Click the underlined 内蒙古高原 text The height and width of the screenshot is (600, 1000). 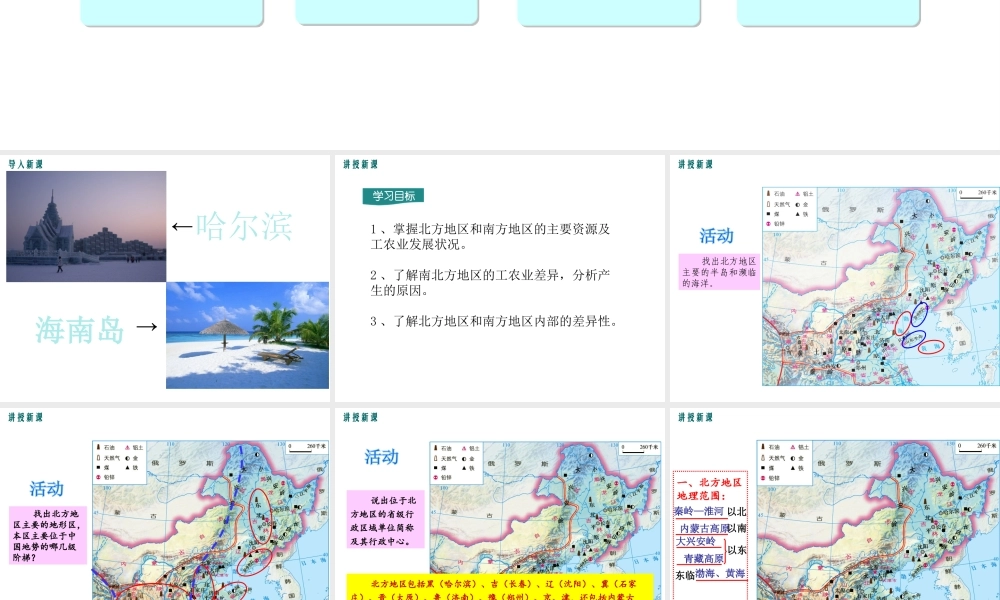tap(704, 529)
